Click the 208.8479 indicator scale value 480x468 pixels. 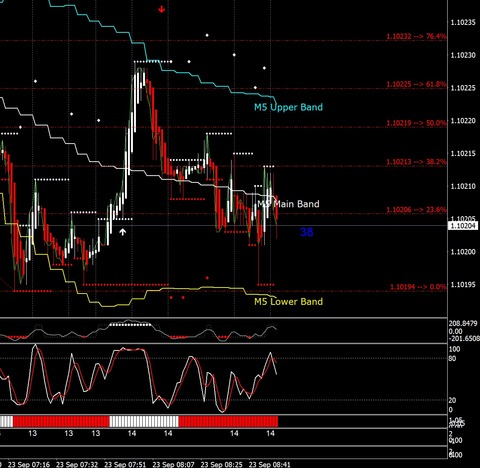pos(463,323)
